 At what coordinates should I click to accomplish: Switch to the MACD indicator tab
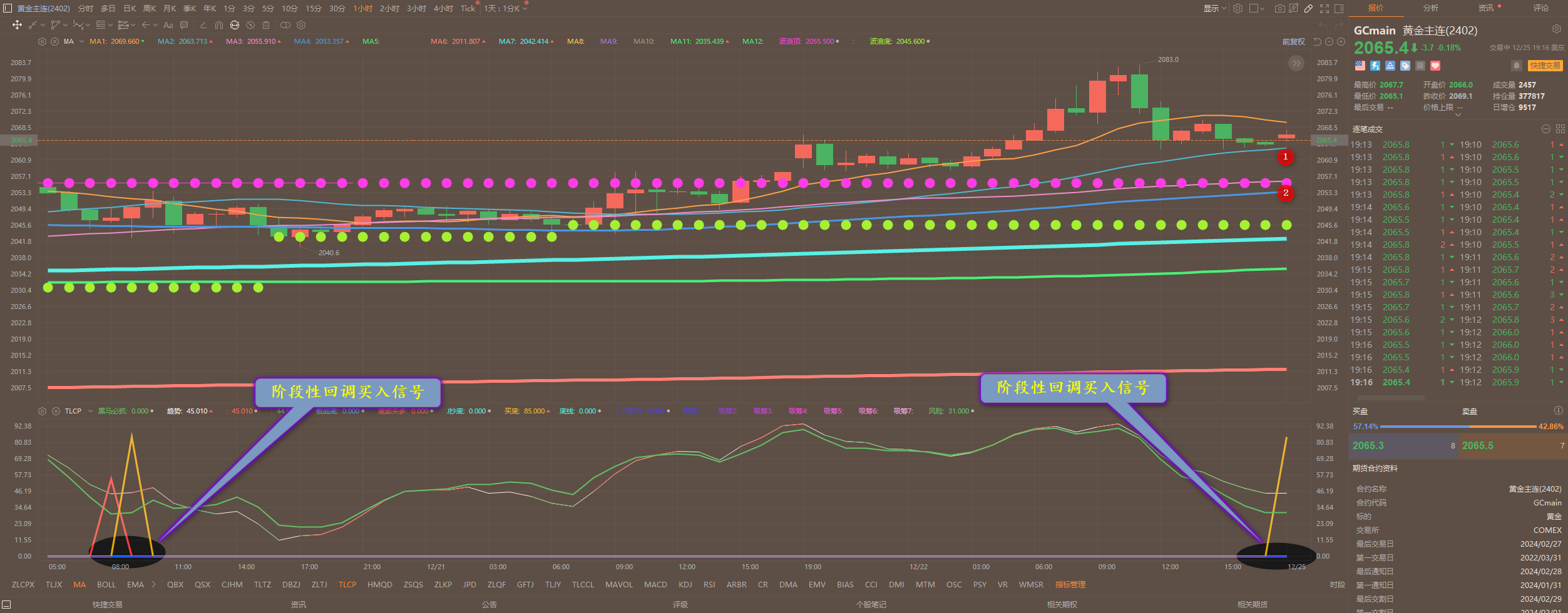(655, 585)
